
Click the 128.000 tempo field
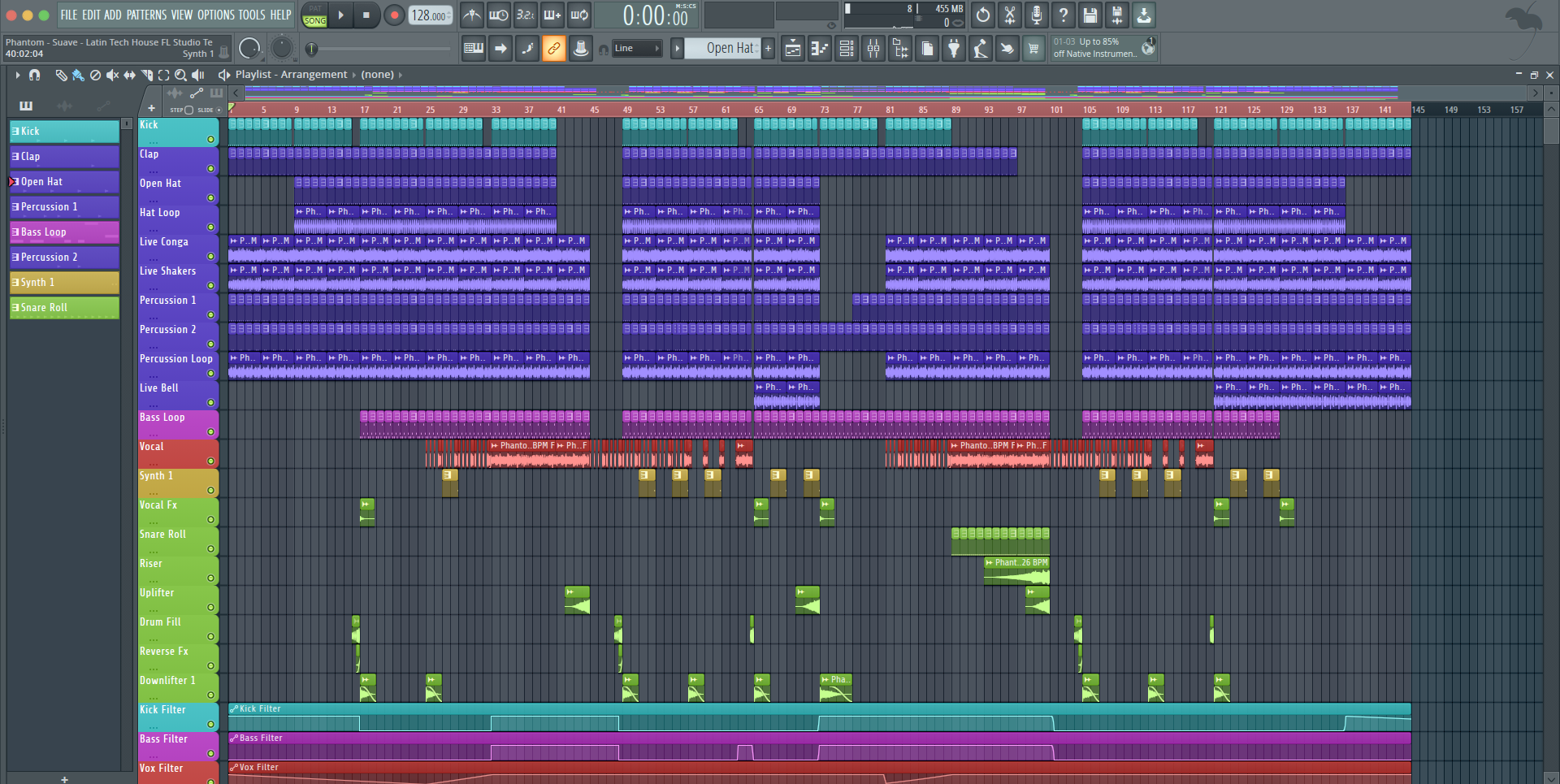click(x=428, y=15)
